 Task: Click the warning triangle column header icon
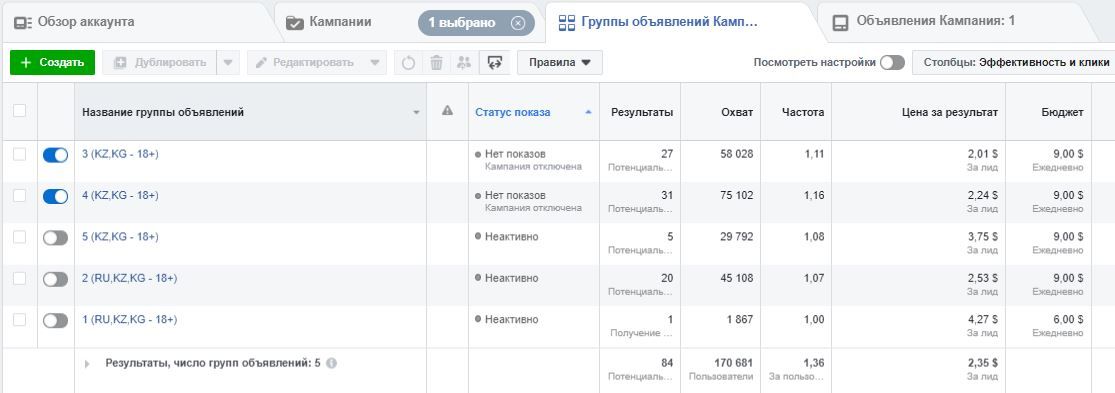(x=447, y=111)
